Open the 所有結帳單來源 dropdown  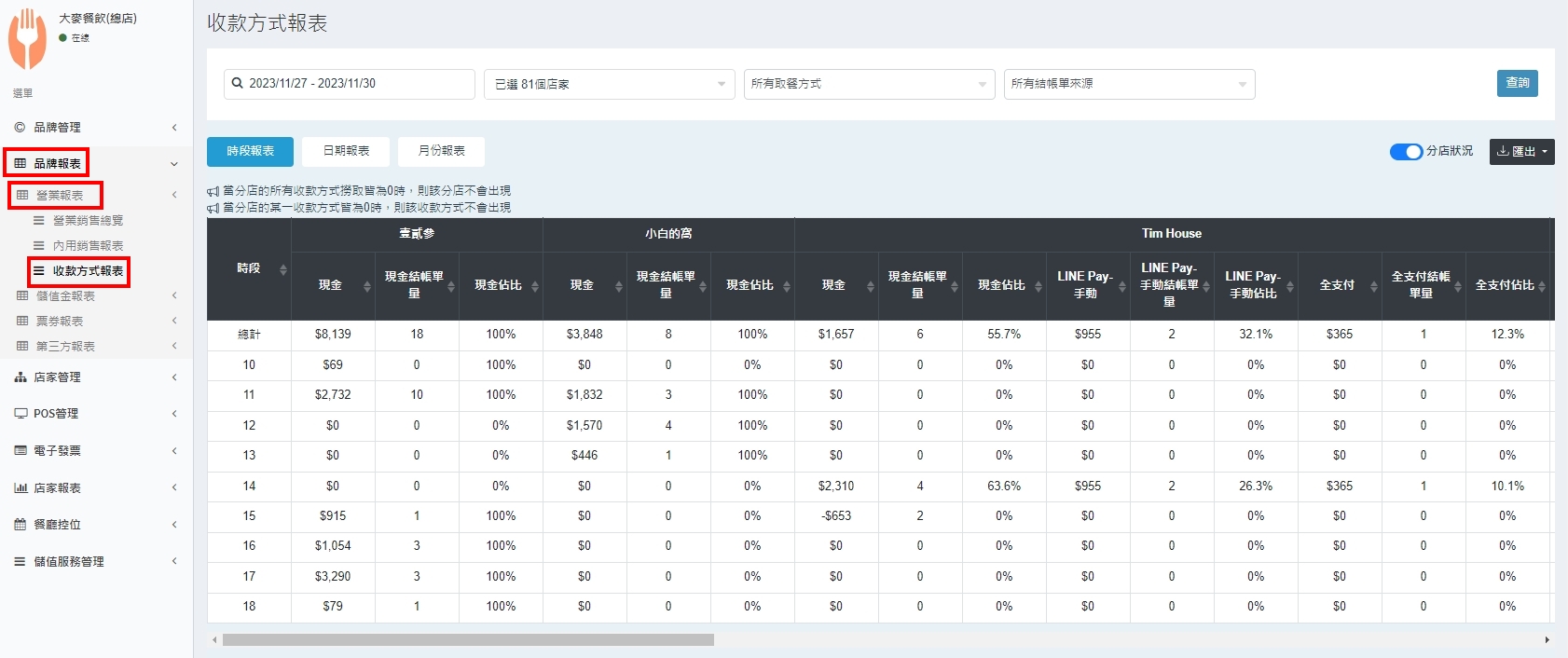1129,84
